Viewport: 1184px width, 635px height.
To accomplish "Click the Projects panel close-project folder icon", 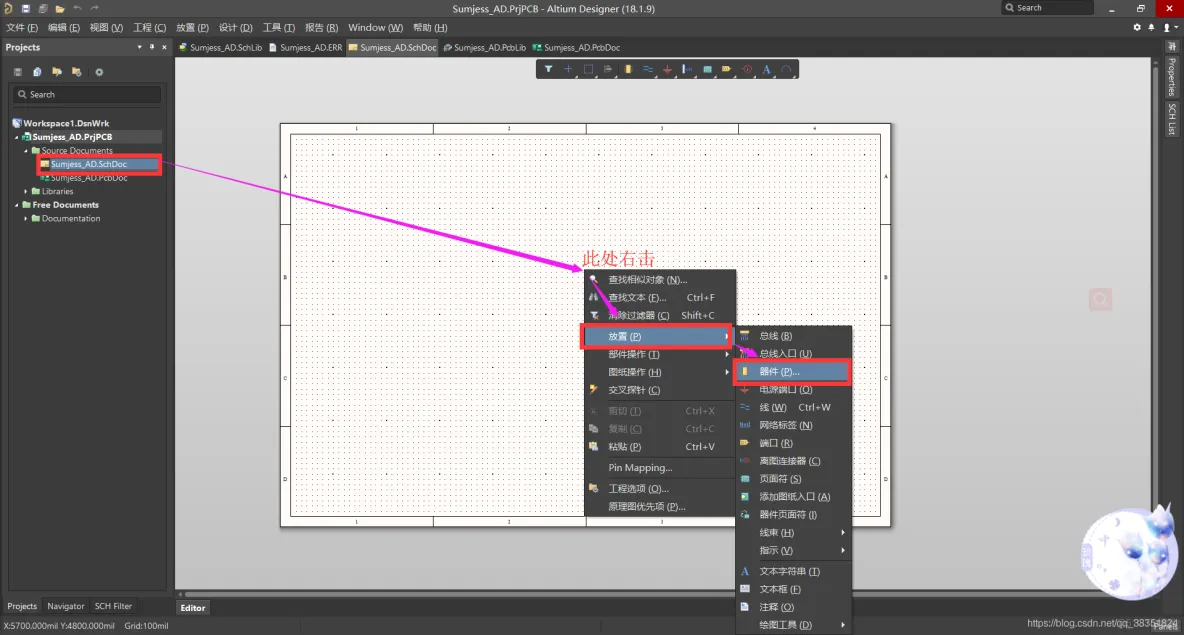I will pos(76,72).
